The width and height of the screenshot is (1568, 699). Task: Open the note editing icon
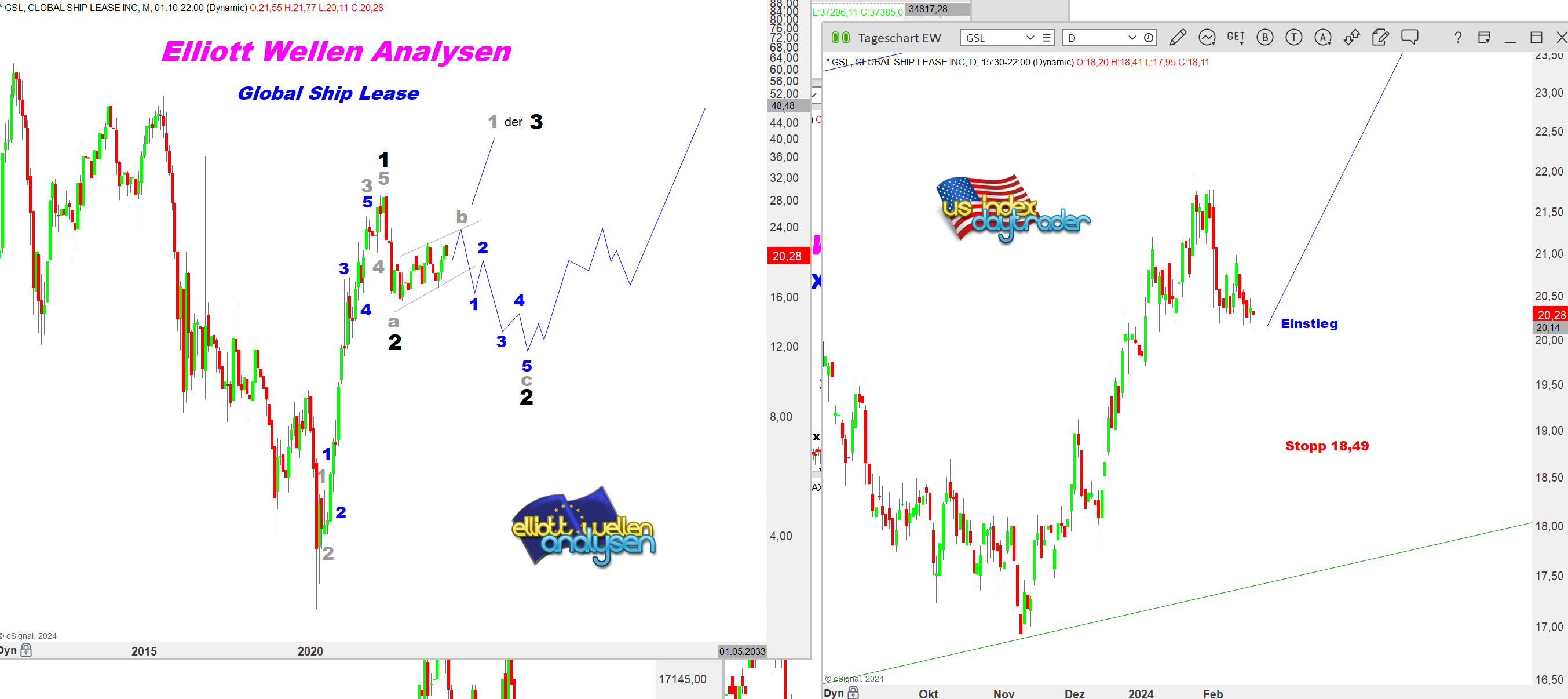point(1380,38)
